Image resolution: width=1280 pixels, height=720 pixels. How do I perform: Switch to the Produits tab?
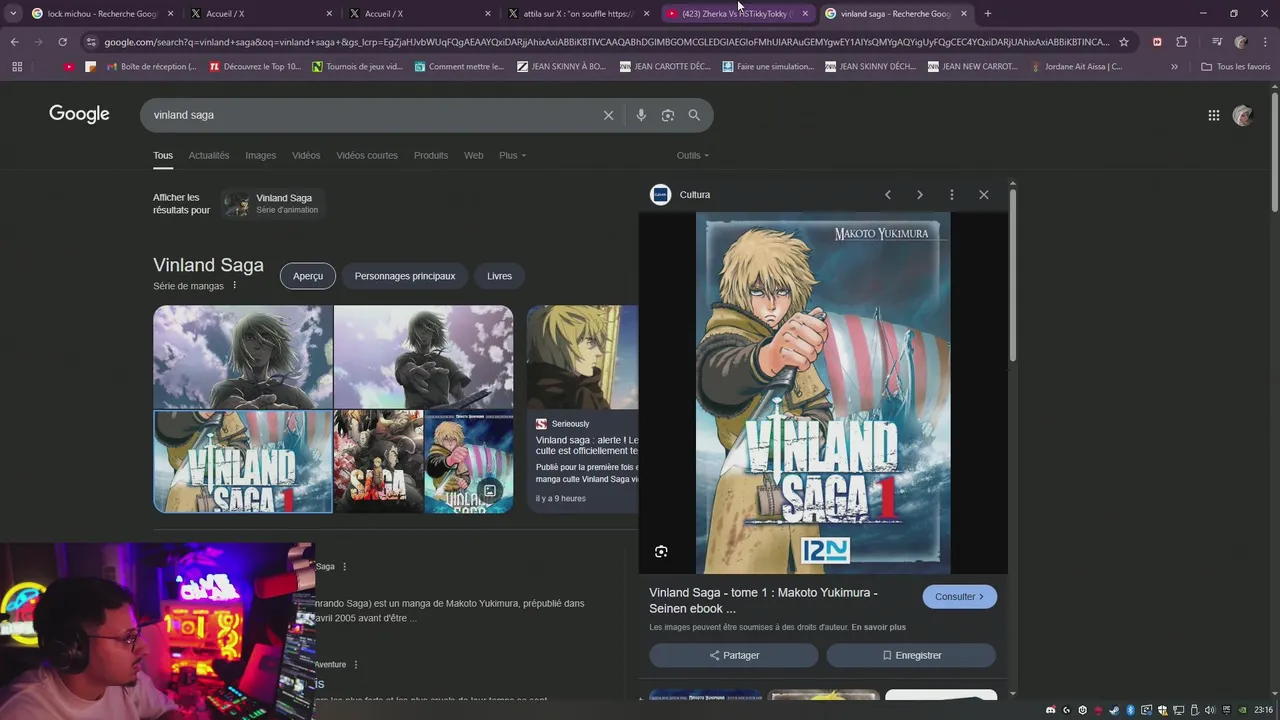[x=431, y=156]
